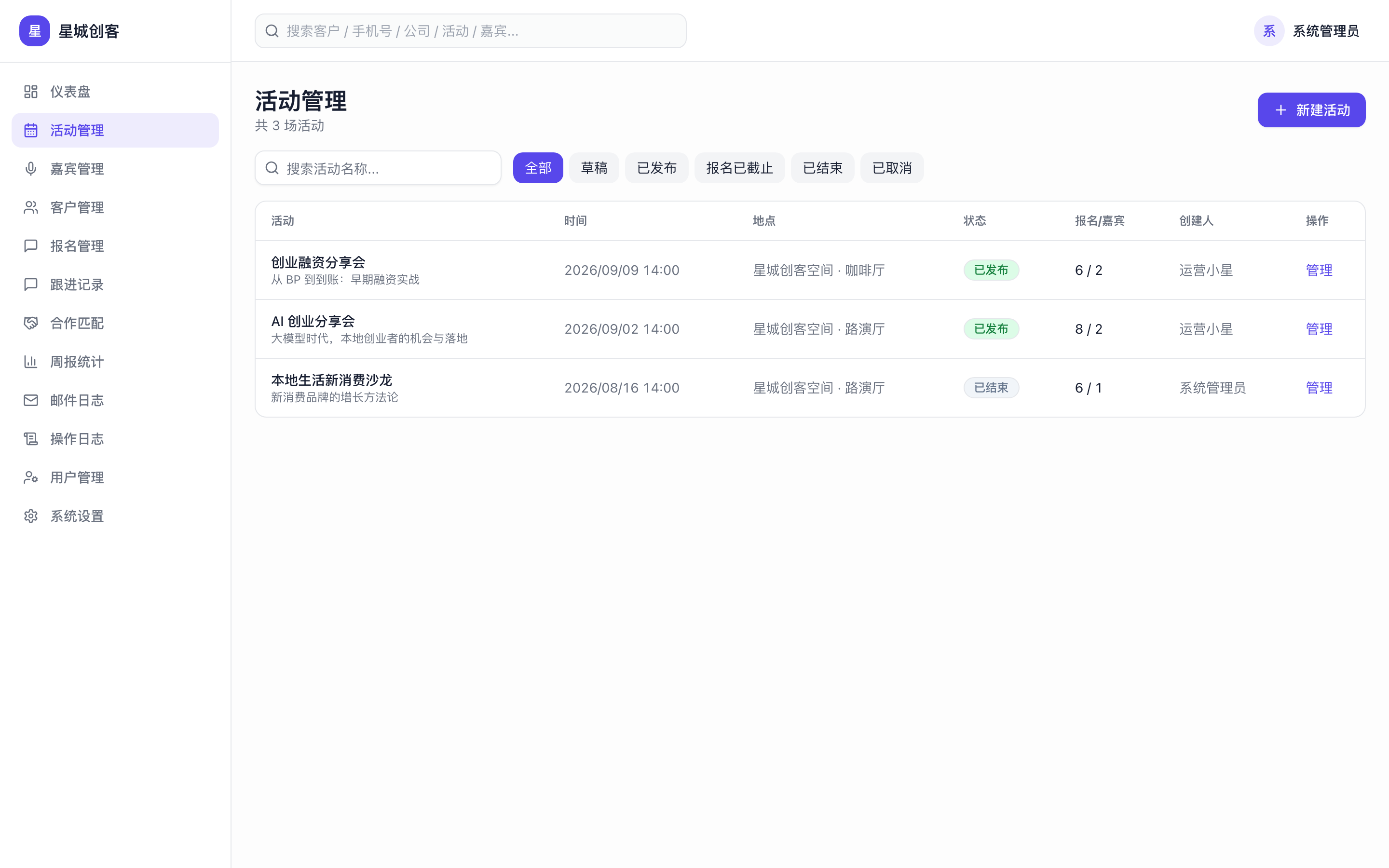This screenshot has width=1389, height=868.
Task: Click the 6 / 1 signup count
Action: click(x=1088, y=388)
